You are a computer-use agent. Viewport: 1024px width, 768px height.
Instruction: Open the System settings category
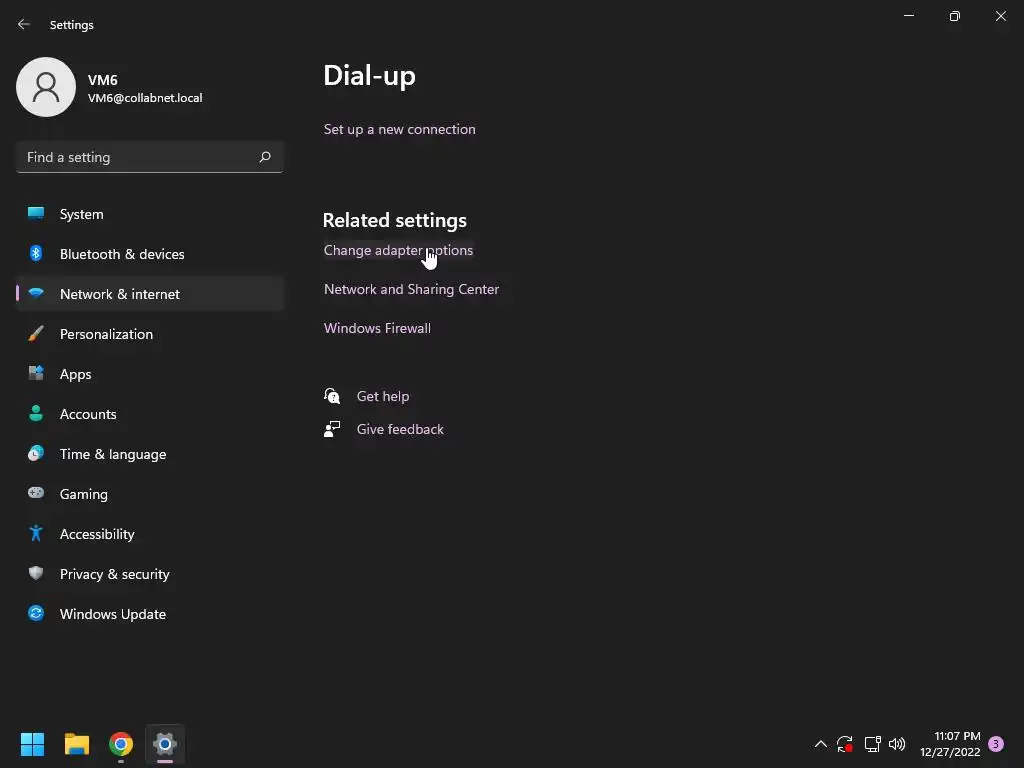[150, 214]
